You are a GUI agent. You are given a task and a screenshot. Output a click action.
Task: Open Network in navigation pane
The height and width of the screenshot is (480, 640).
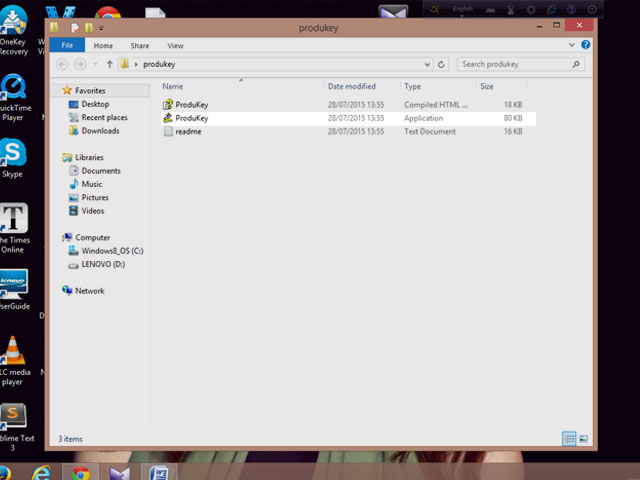(x=83, y=291)
